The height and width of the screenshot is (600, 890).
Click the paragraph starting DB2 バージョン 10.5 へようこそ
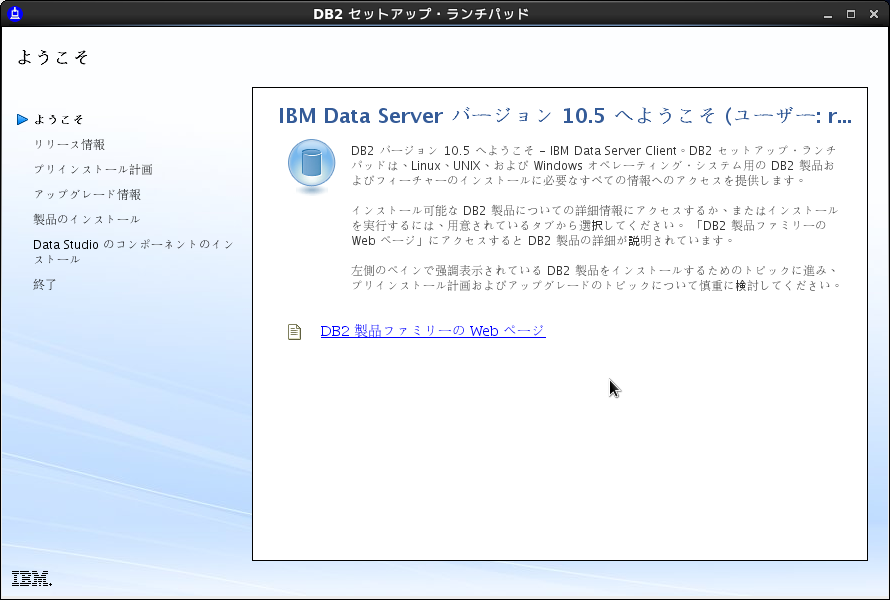tap(594, 165)
